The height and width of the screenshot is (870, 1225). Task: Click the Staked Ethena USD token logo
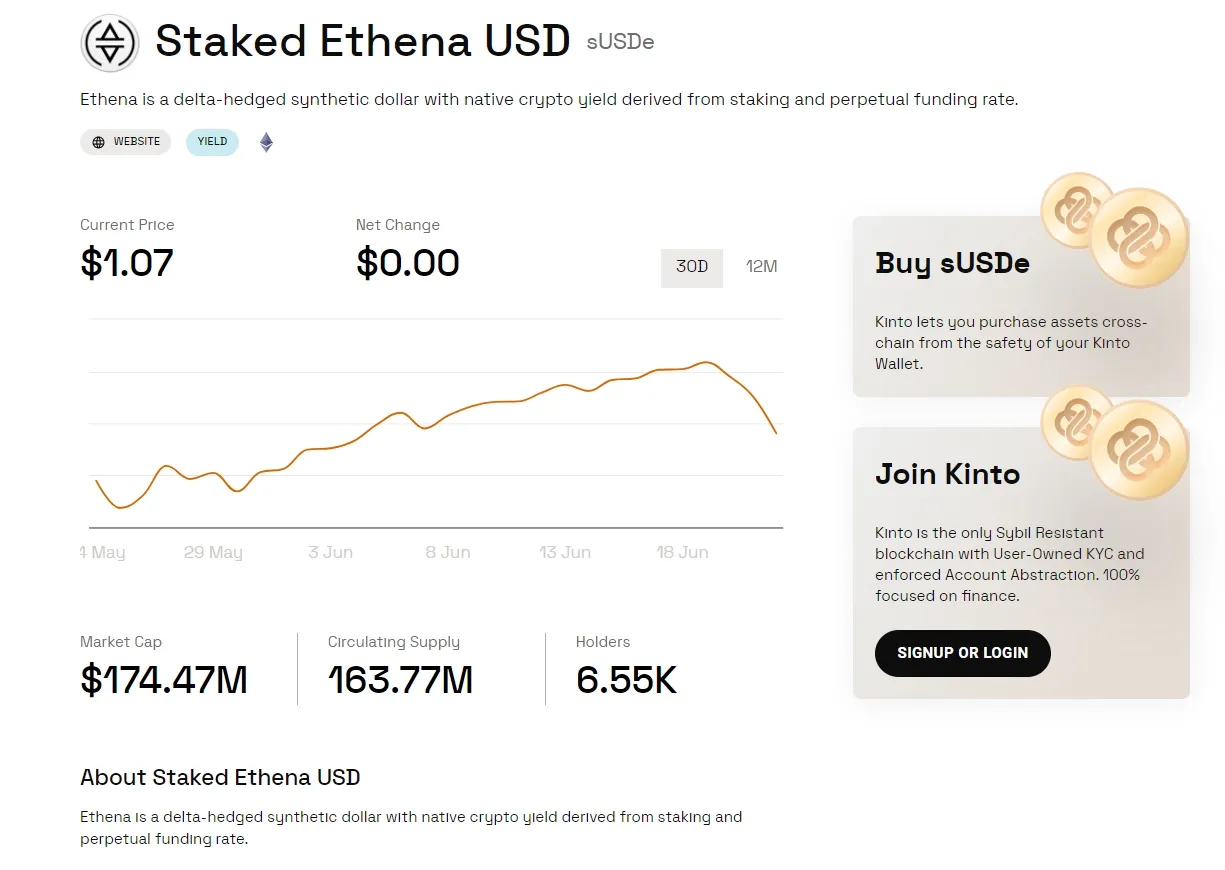click(110, 43)
